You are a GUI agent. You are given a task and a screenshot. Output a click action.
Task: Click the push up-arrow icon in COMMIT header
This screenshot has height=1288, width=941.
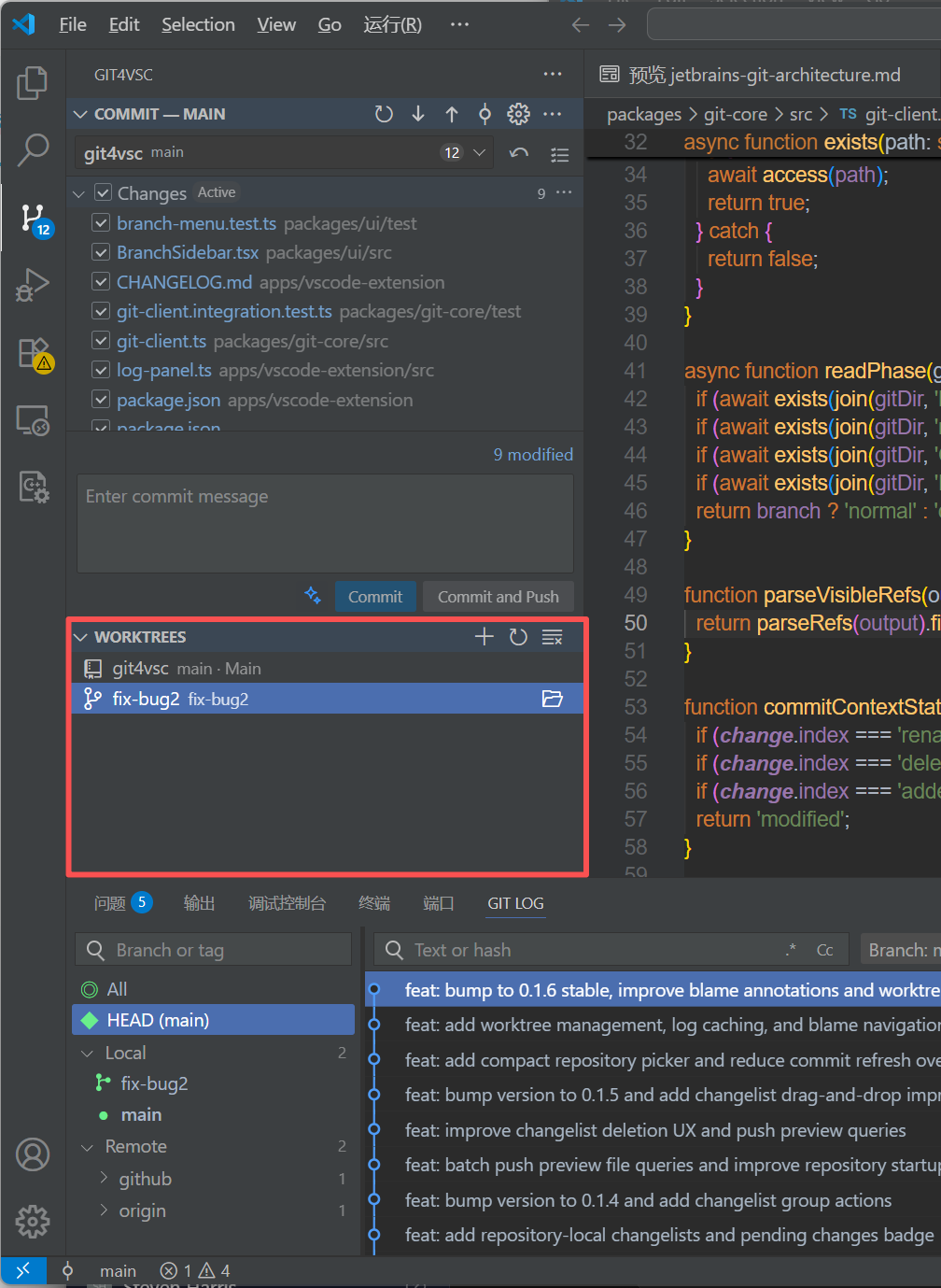tap(452, 114)
